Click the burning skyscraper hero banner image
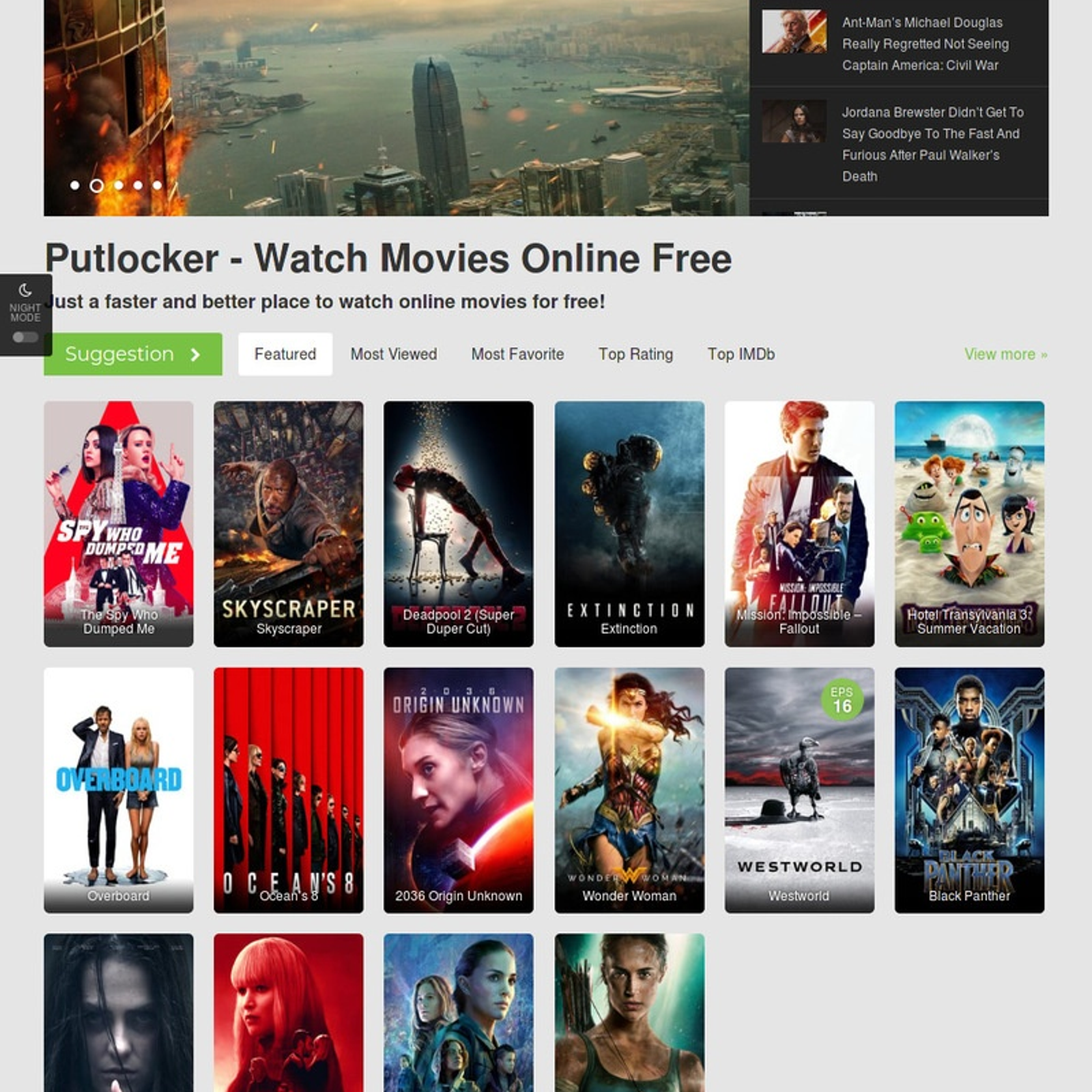Image resolution: width=1092 pixels, height=1092 pixels. 397,108
